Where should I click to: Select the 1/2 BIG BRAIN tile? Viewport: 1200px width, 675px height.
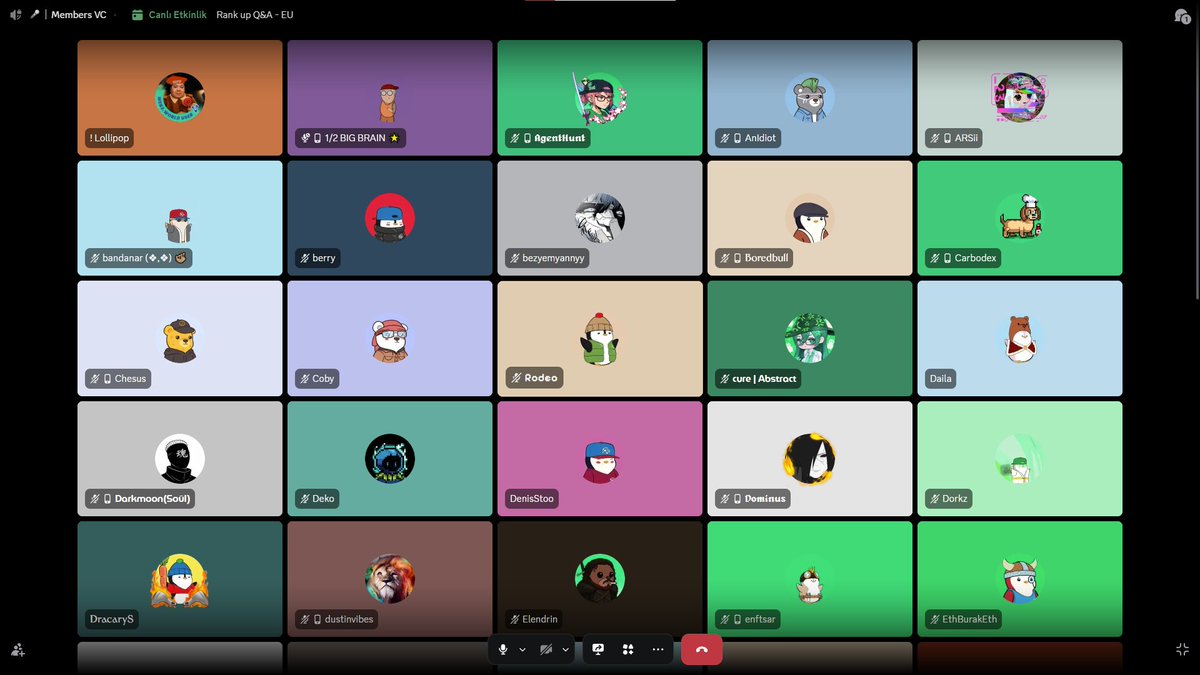390,98
